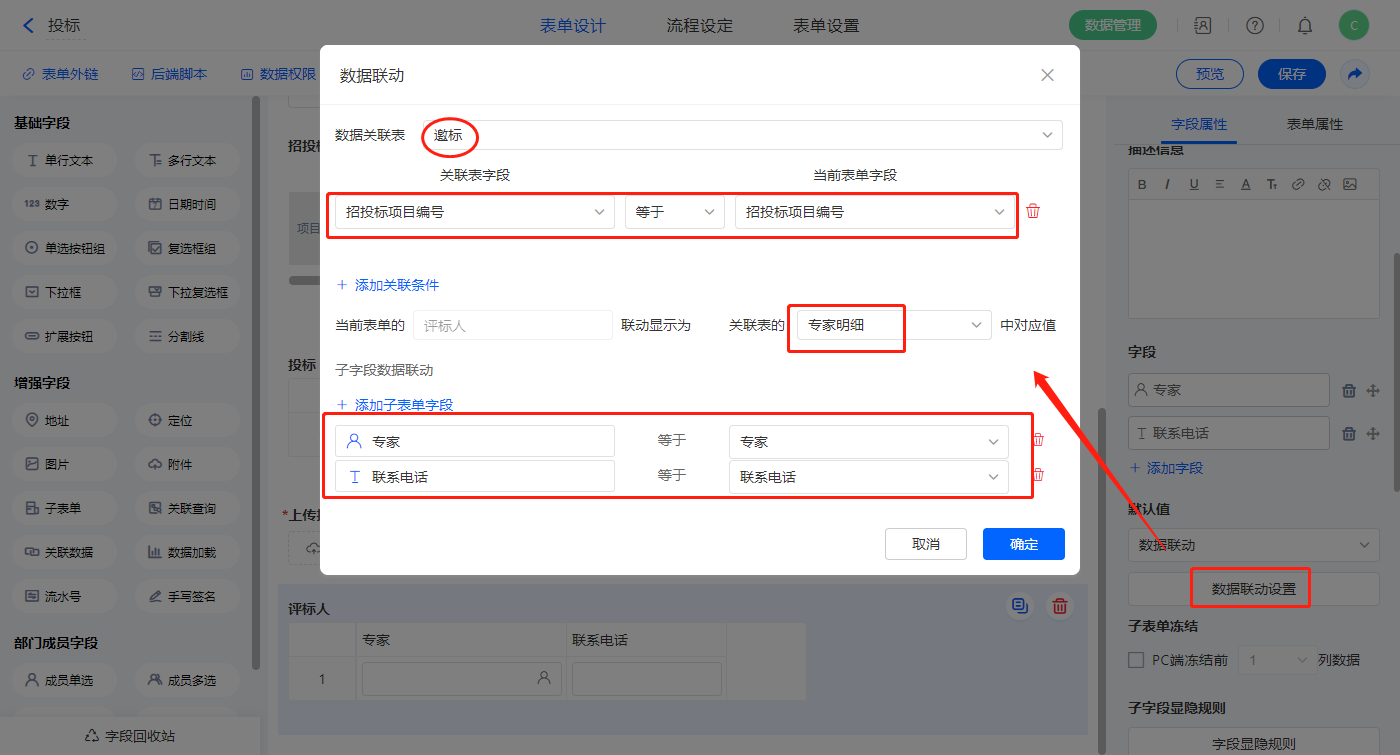This screenshot has height=755, width=1400.
Task: Click the 添加关联条件 link
Action: (x=388, y=285)
